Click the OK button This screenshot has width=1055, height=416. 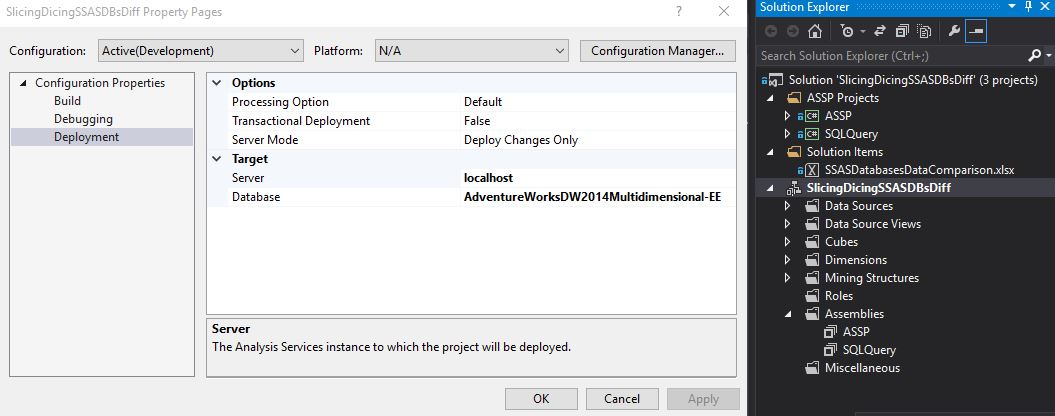click(541, 399)
